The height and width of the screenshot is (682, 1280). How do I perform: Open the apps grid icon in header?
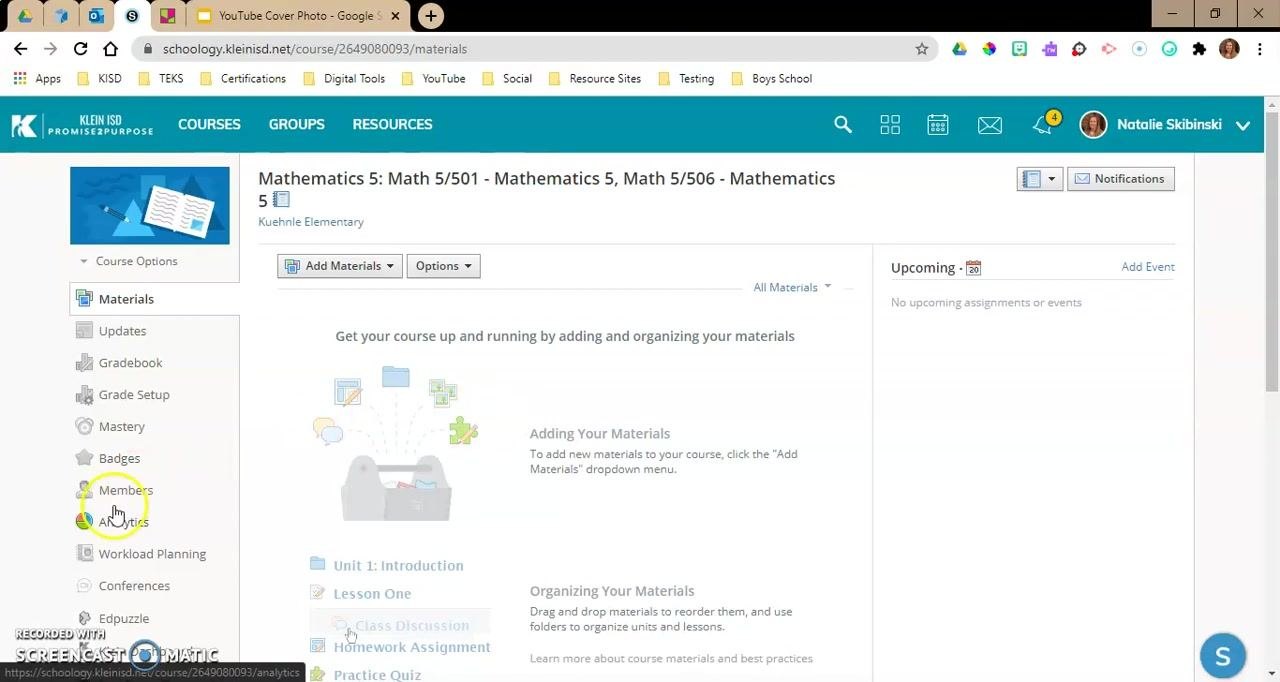(890, 124)
